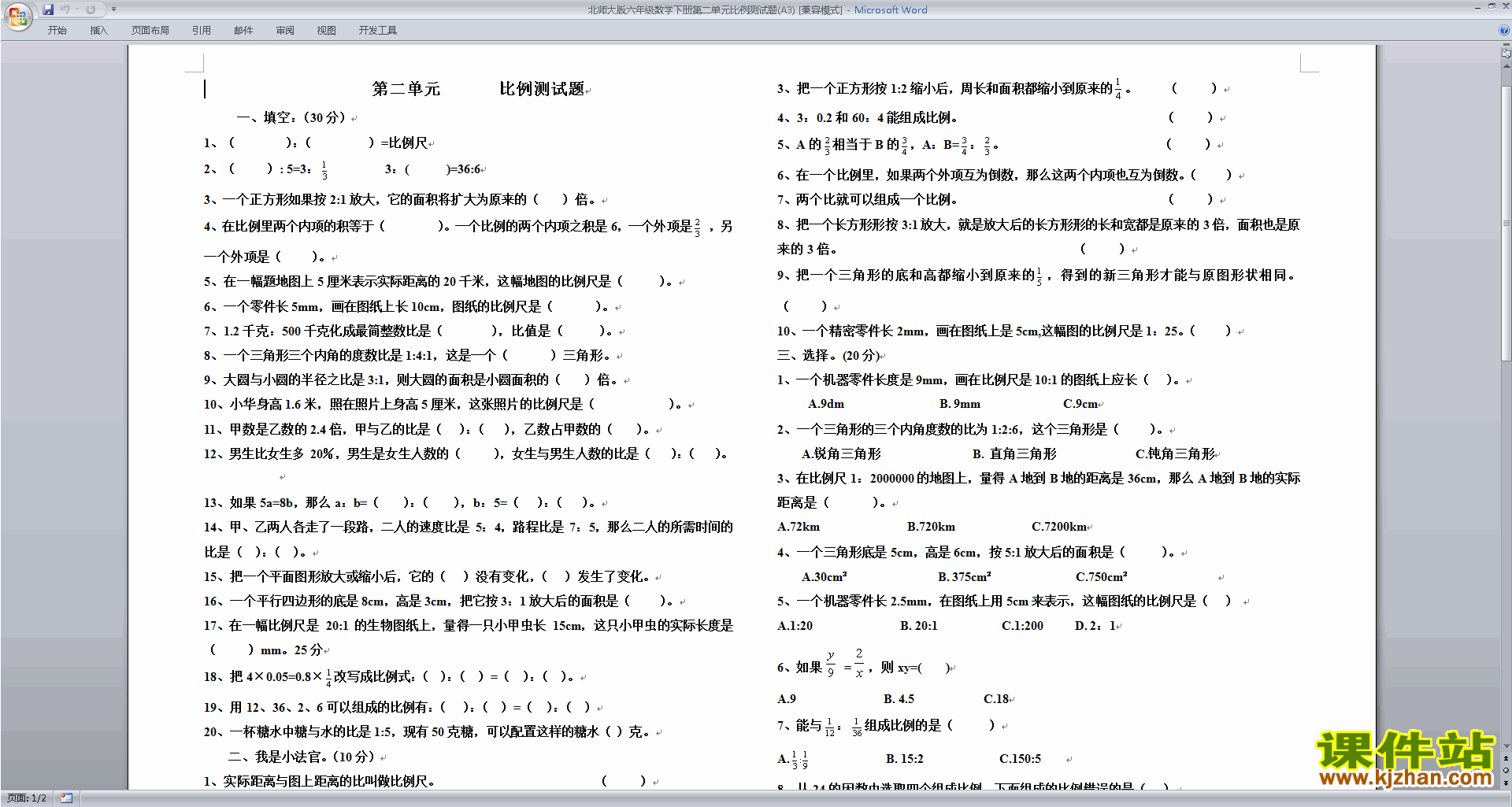Open the 开始 ribbon tab
The height and width of the screenshot is (807, 1512).
57,31
